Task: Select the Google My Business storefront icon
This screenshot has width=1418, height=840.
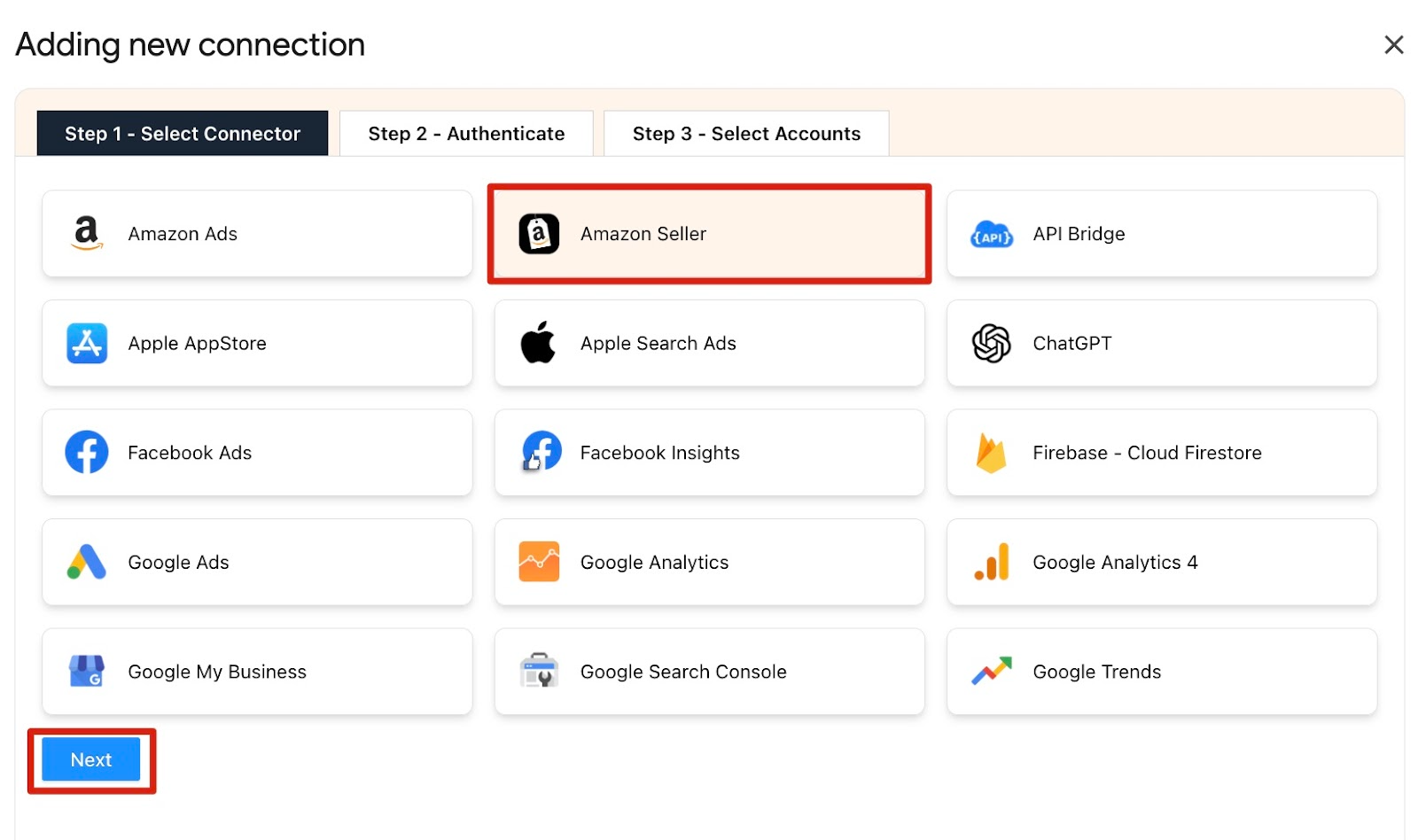Action: [87, 672]
